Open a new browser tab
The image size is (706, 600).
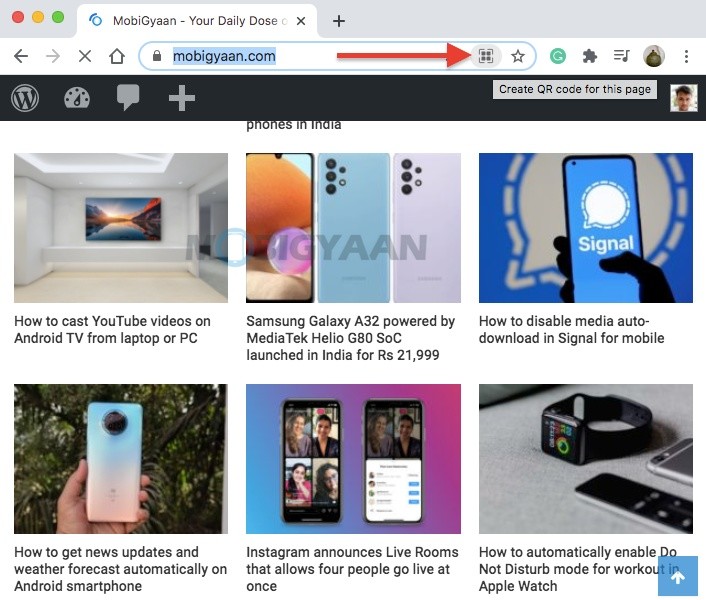[339, 21]
